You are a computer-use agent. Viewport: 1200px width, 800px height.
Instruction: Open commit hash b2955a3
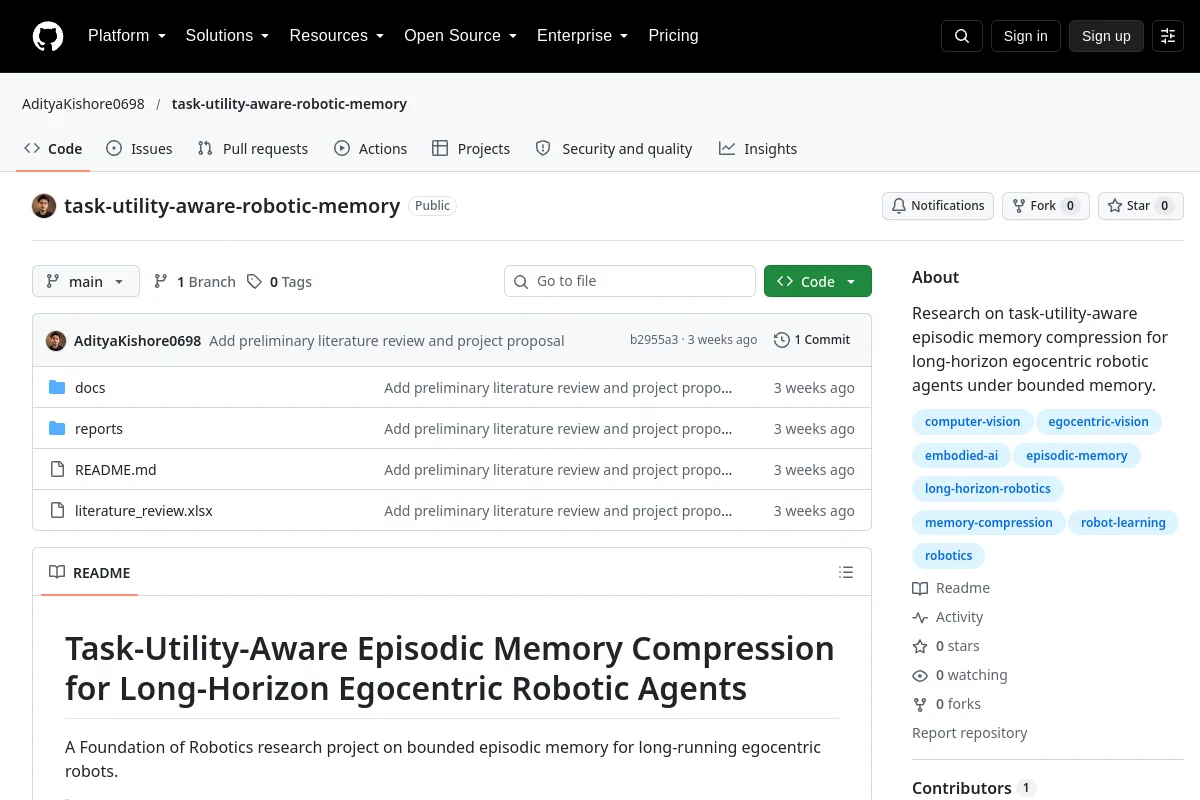pos(654,340)
